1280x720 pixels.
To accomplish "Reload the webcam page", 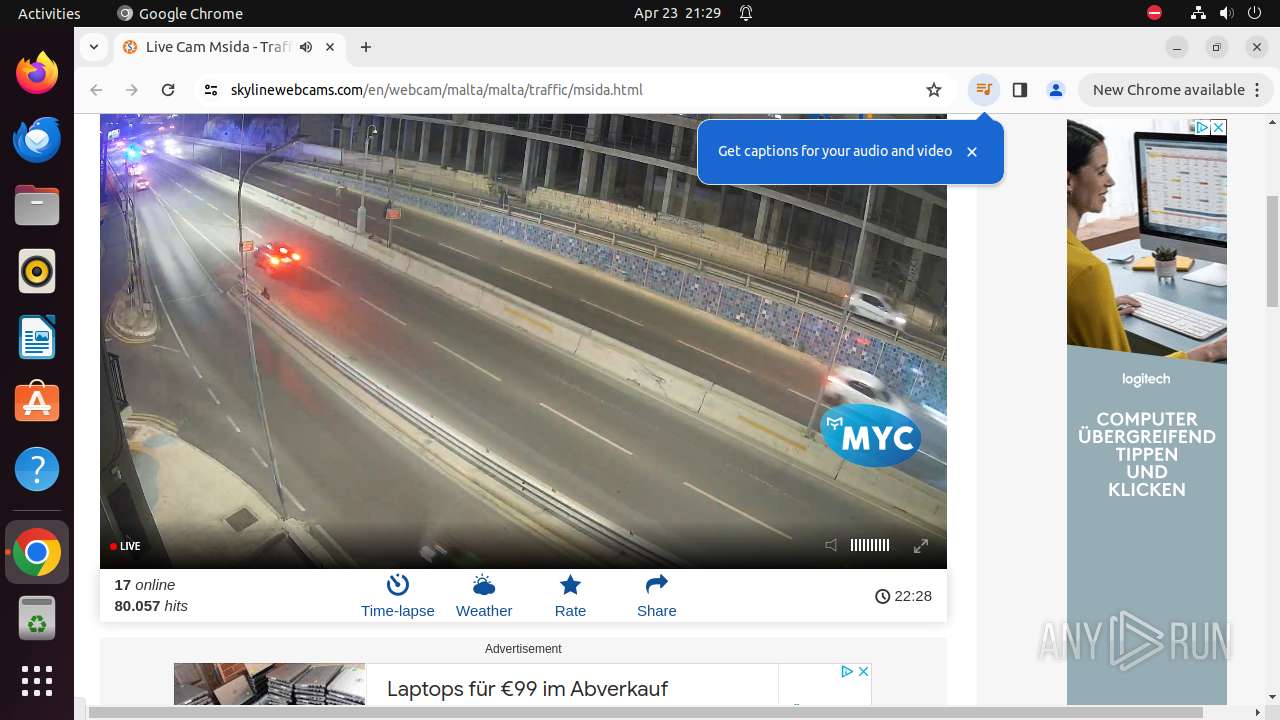I will 168,90.
